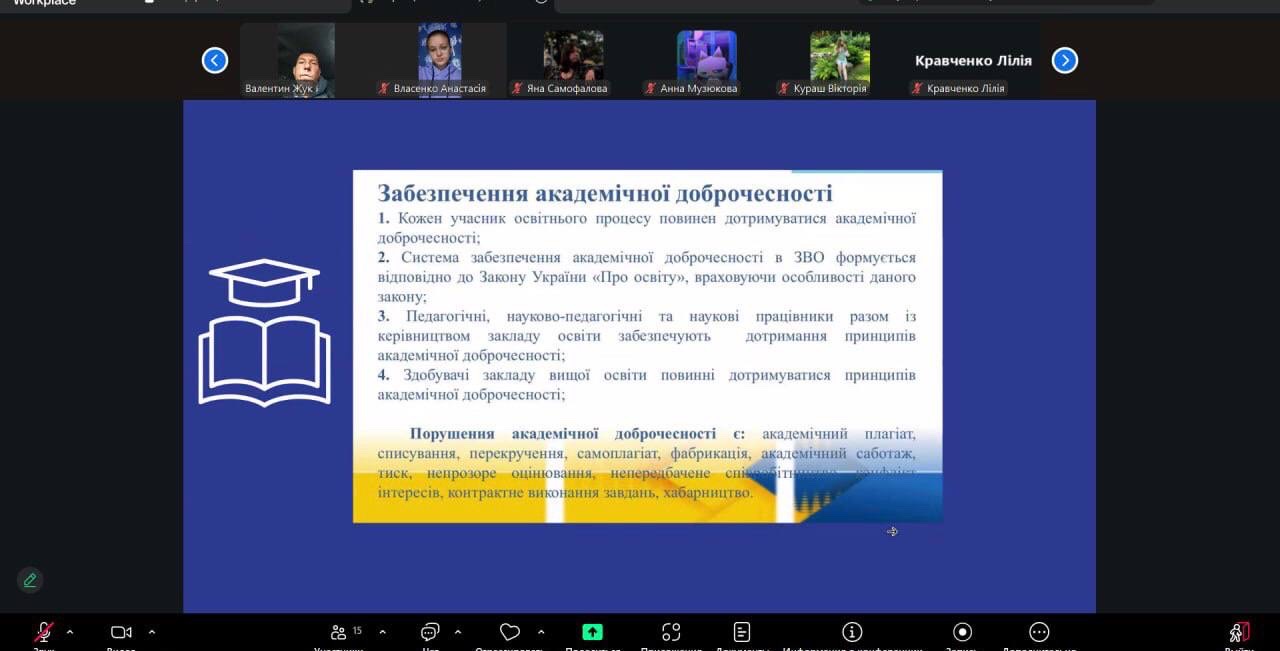
Task: Show meeting information icon
Action: click(x=852, y=632)
